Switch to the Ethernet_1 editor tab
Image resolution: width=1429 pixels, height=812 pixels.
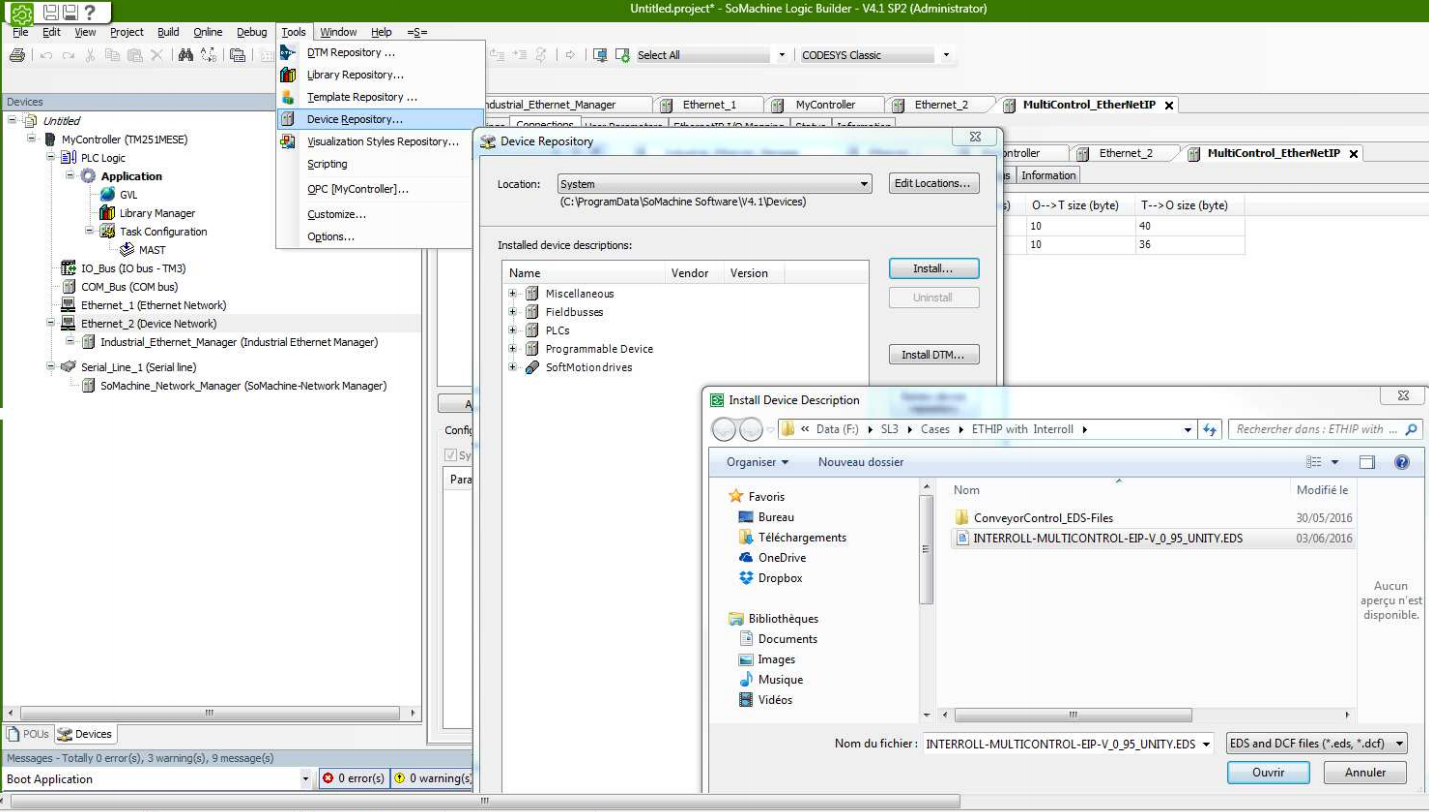click(x=709, y=104)
